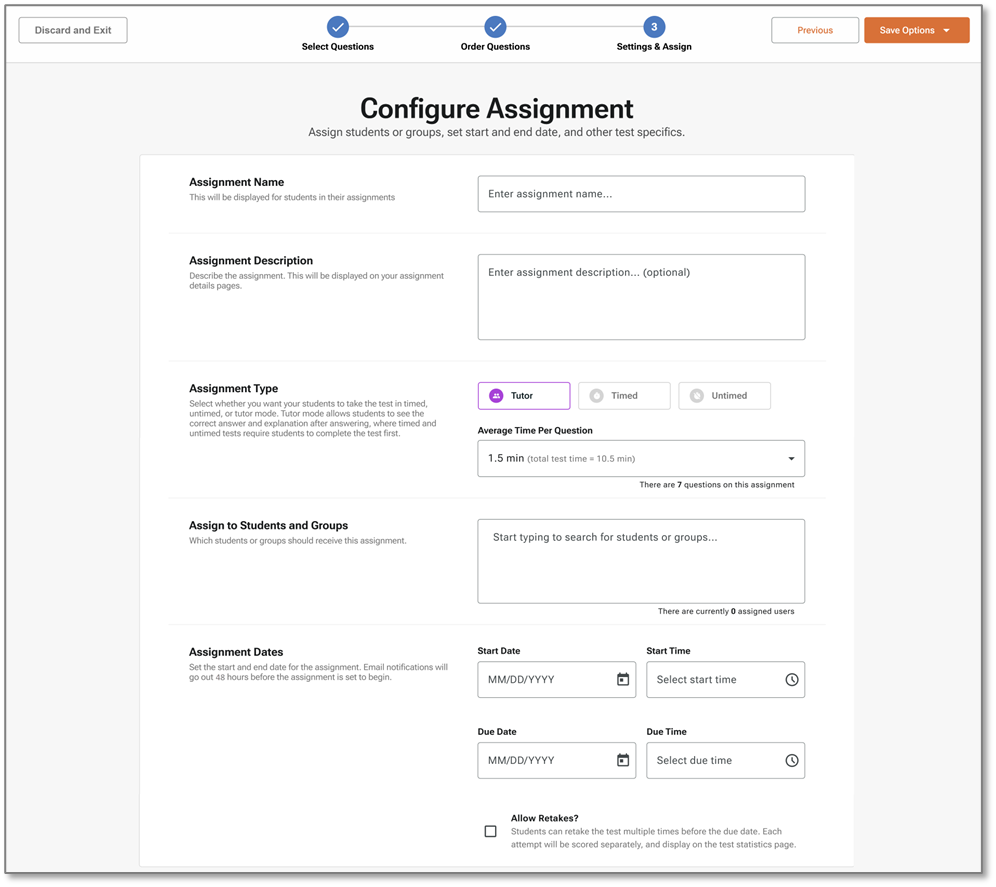Click the Due Time clock icon

tap(791, 761)
